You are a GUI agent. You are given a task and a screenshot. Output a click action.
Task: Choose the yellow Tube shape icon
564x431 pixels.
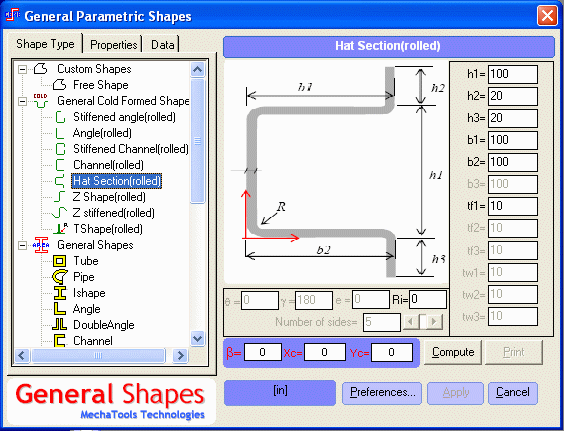pyautogui.click(x=60, y=261)
